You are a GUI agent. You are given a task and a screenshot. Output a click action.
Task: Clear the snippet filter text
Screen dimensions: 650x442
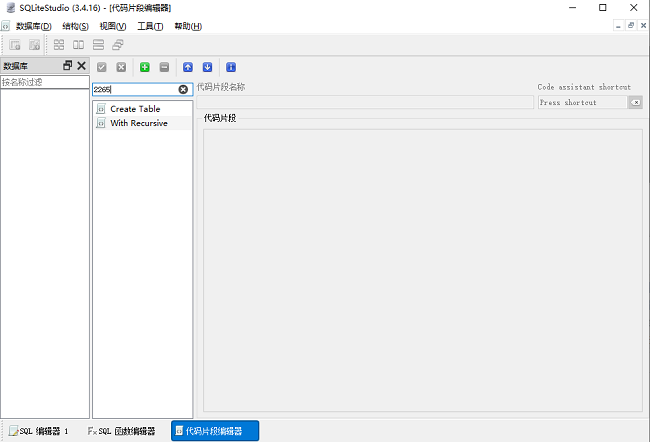coord(183,89)
